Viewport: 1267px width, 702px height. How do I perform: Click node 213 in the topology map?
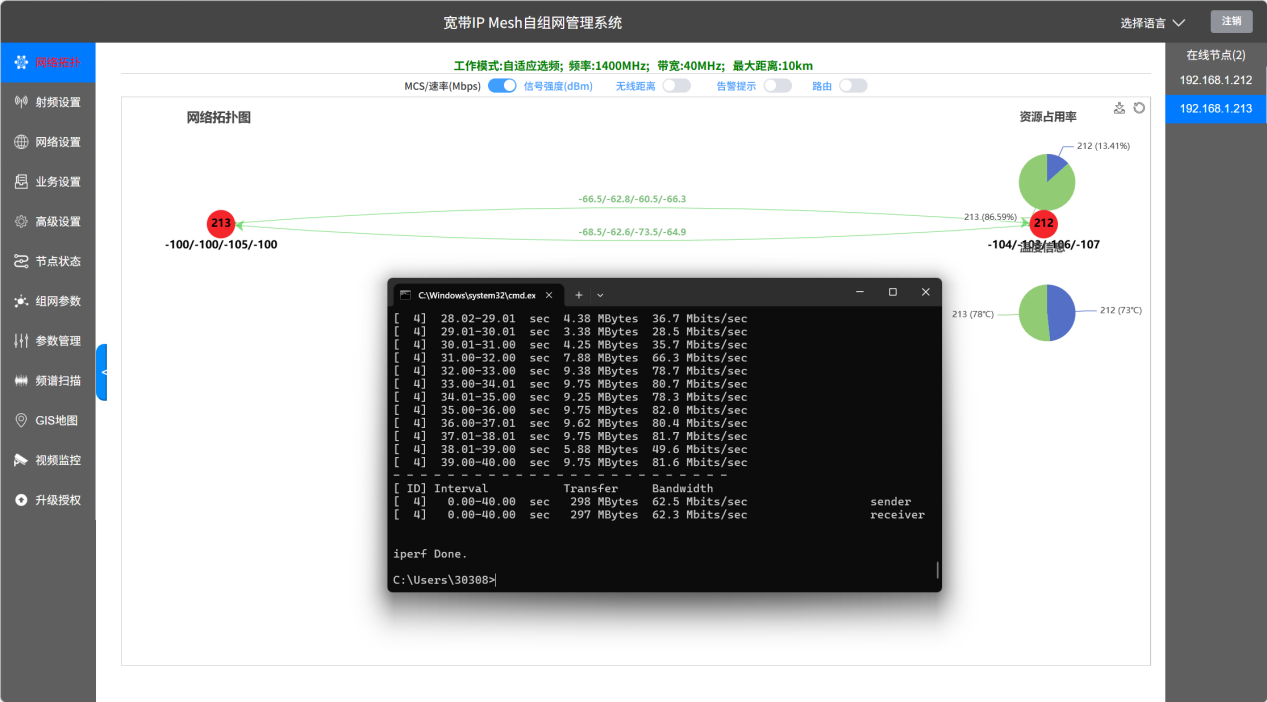pos(221,223)
